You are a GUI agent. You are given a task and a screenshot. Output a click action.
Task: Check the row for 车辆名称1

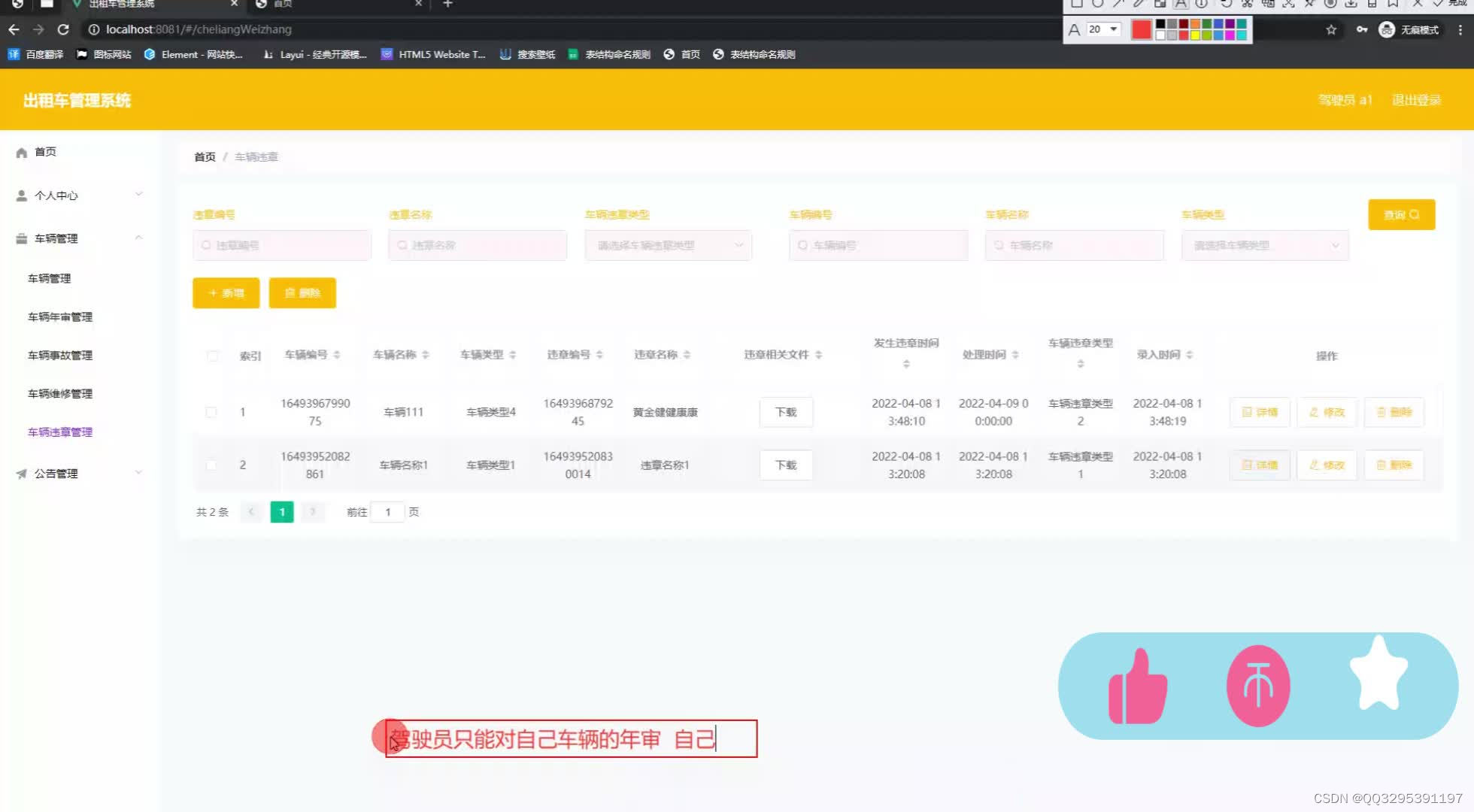[x=211, y=465]
